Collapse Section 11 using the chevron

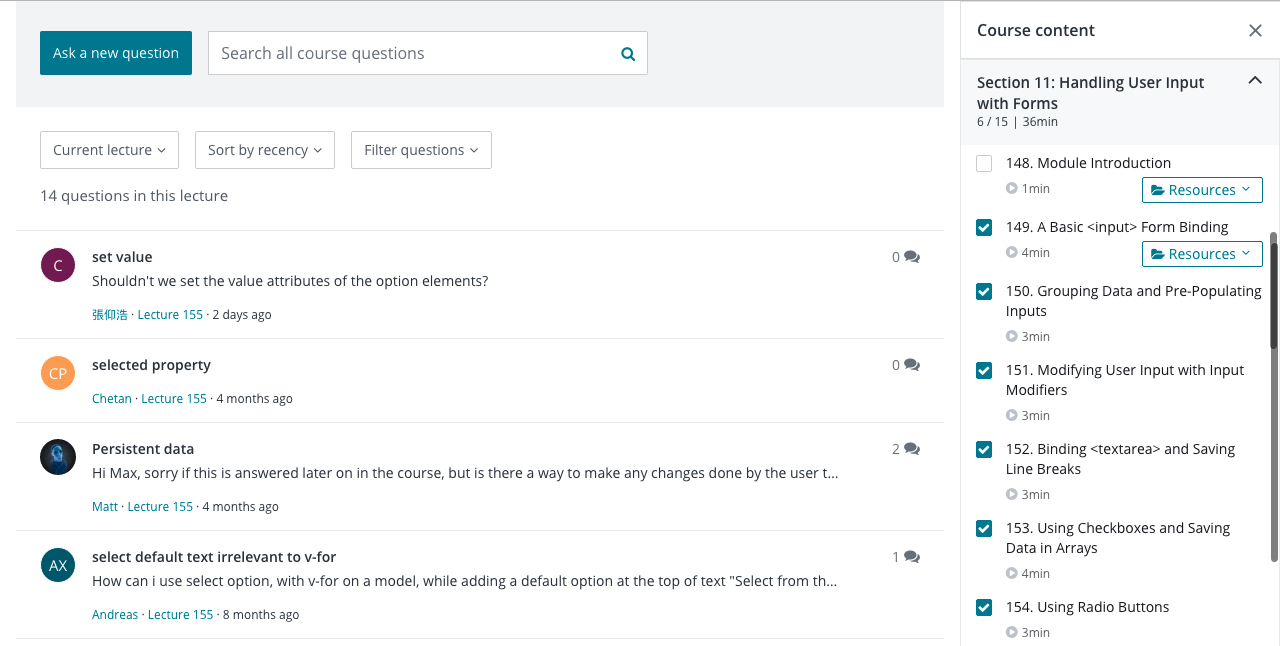coord(1255,81)
